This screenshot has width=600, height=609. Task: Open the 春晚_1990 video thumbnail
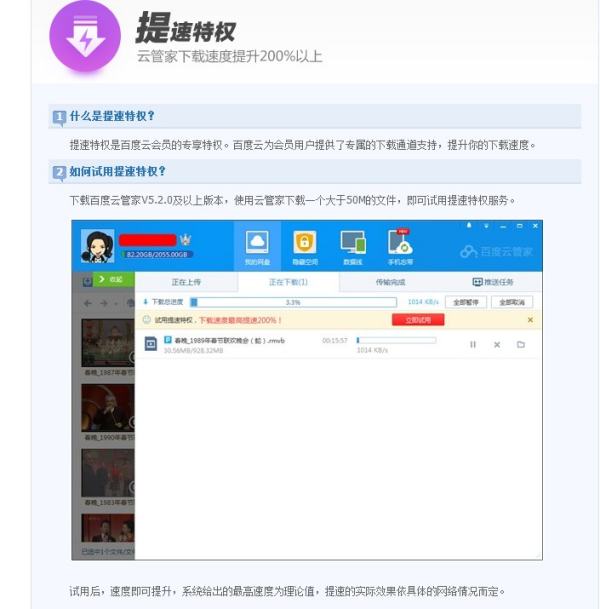(108, 408)
